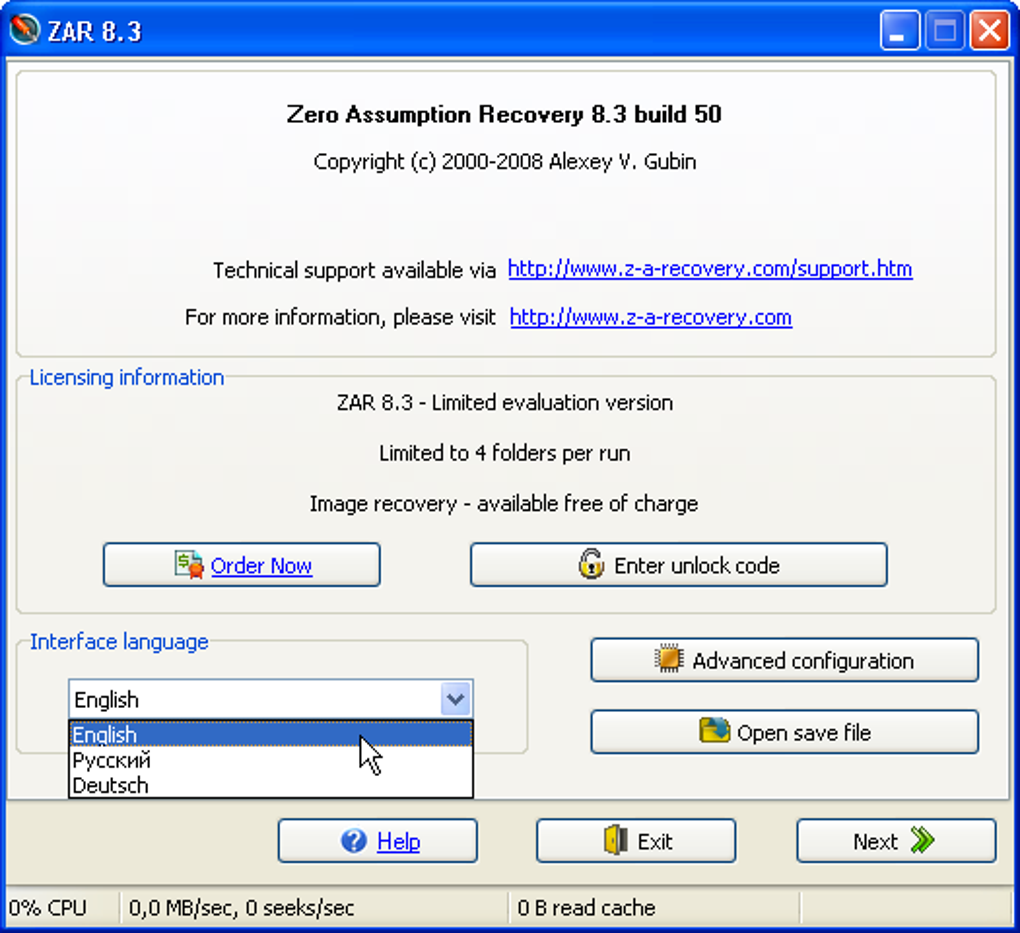Image resolution: width=1020 pixels, height=933 pixels.
Task: Click the '0,0 MB/sec, 0 seeks/sec' status text
Action: tap(241, 907)
